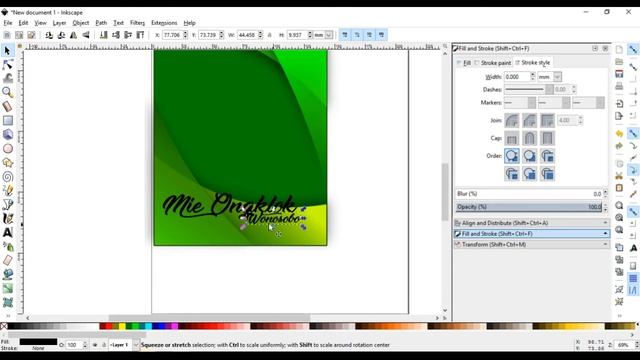
Task: Switch to the Fill tab
Action: (464, 63)
